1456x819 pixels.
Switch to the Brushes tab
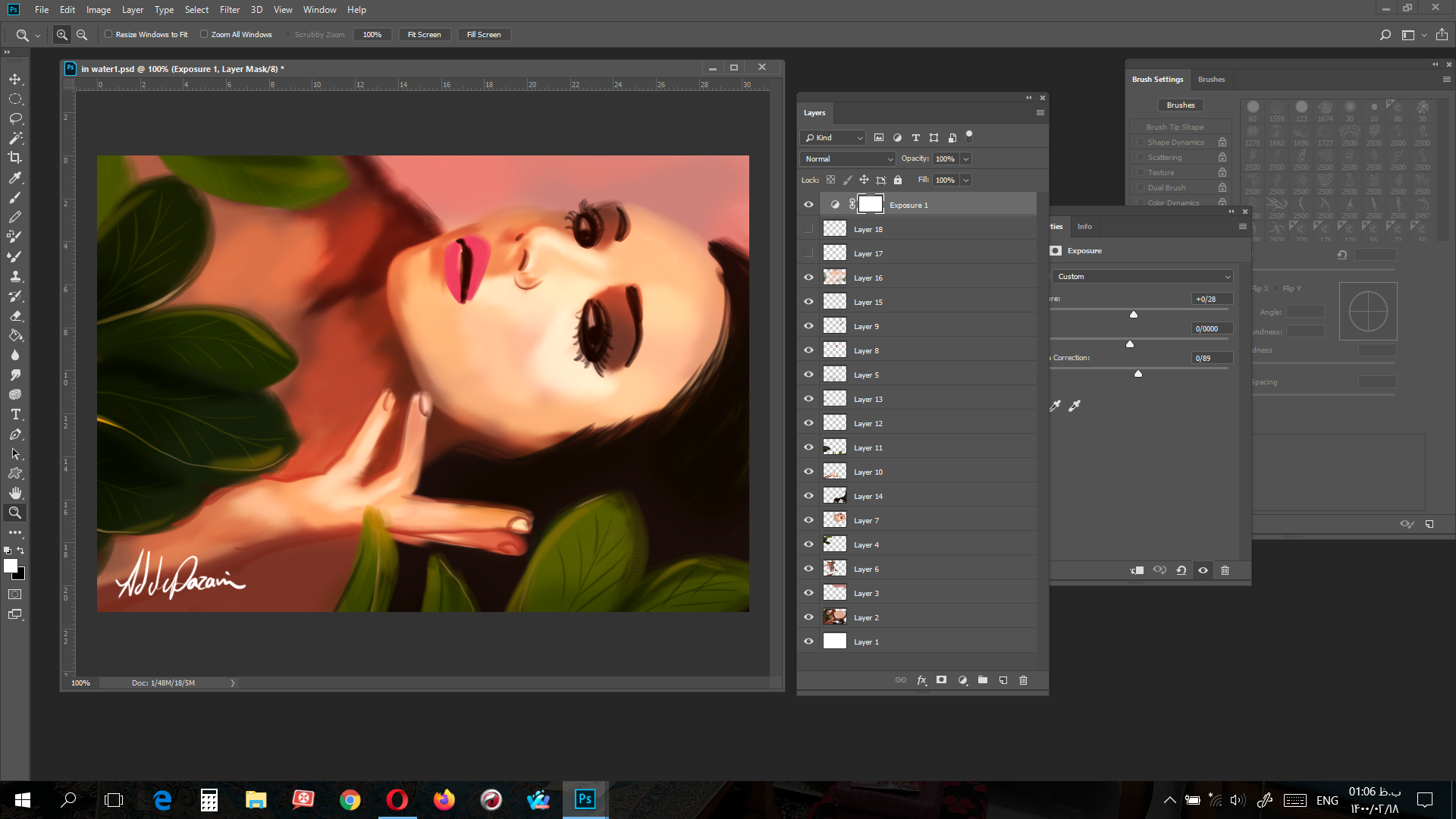pyautogui.click(x=1211, y=80)
